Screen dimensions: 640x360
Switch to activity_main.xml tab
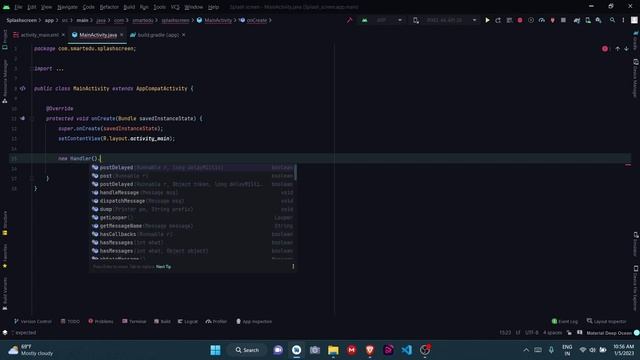click(39, 35)
